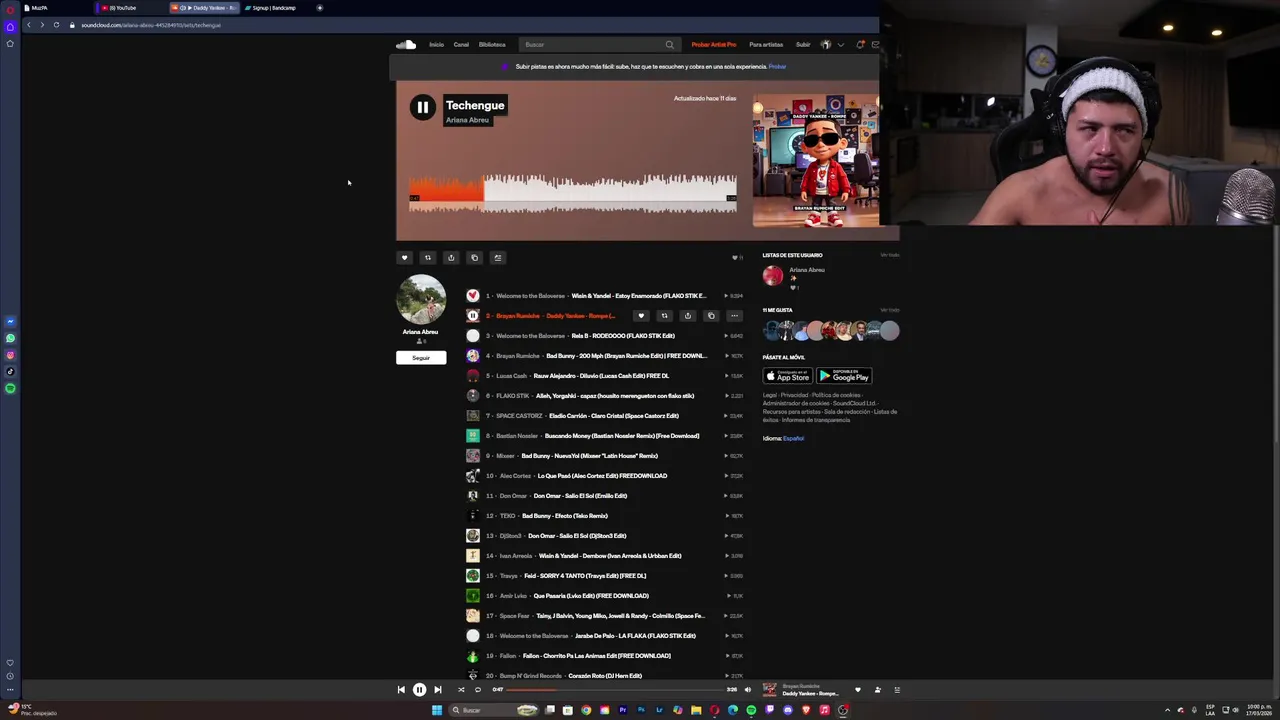
Task: Change language via the Español link
Action: pos(793,438)
